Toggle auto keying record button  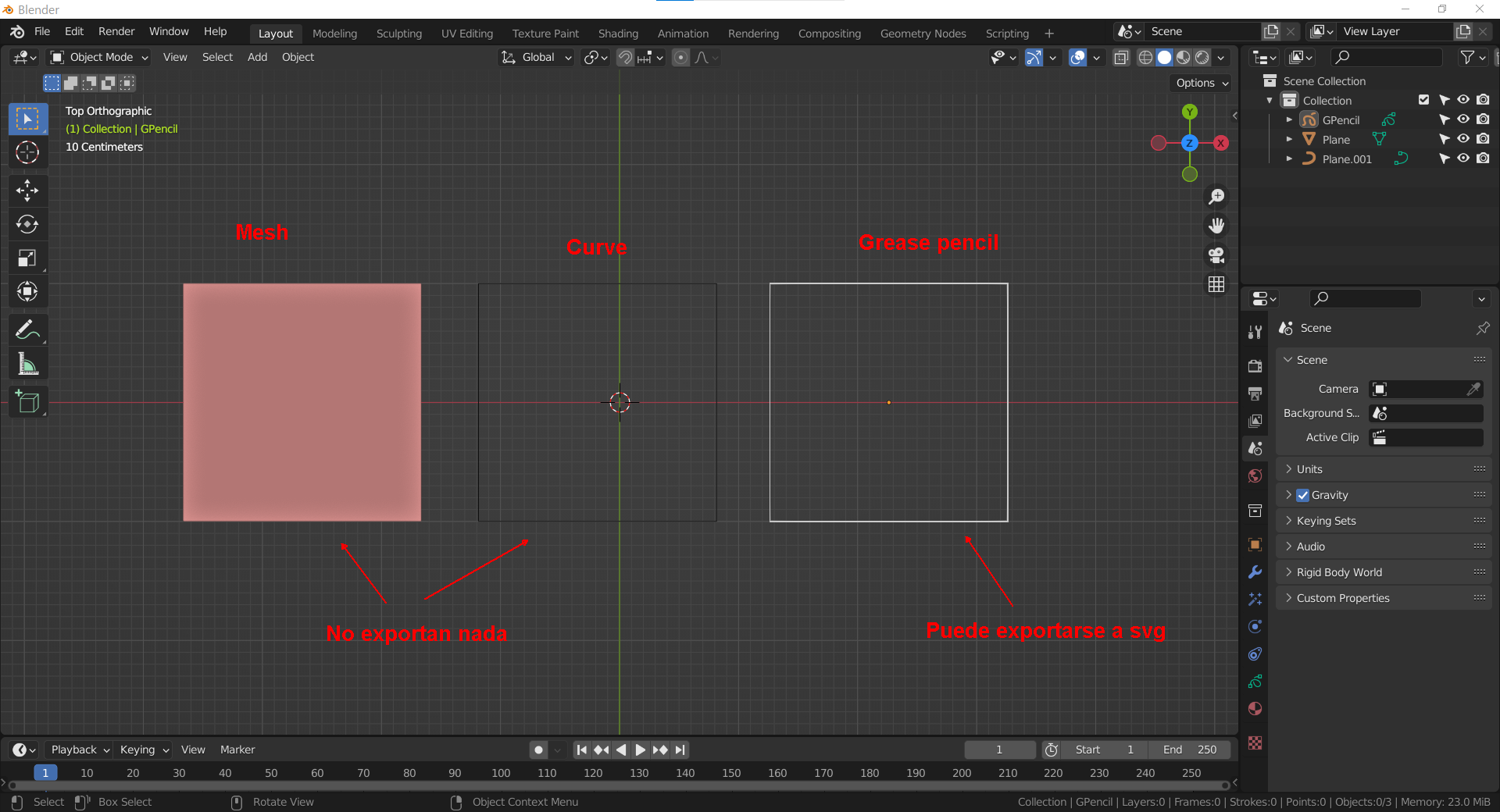coord(538,750)
